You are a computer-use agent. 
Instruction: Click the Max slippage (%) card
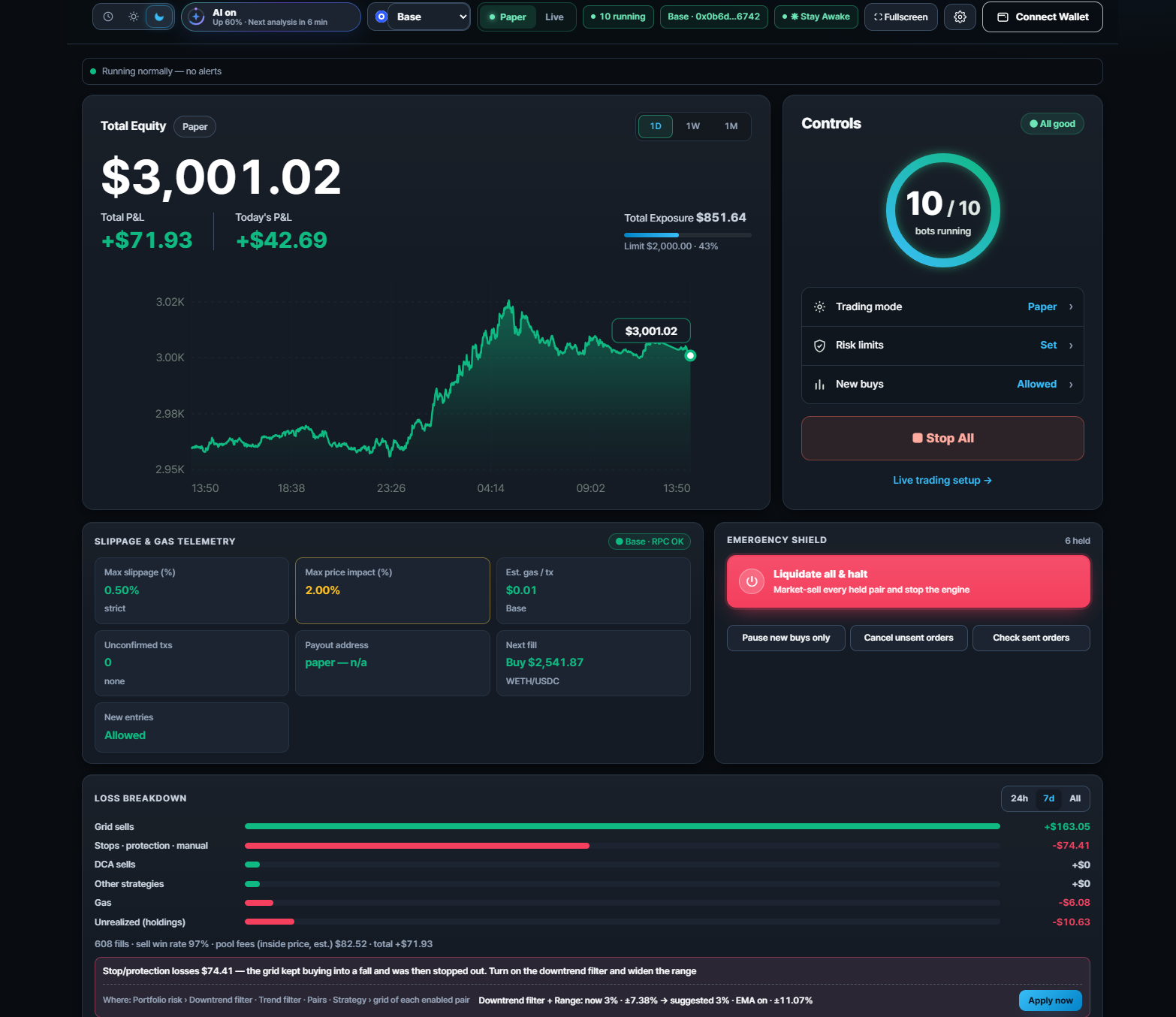pos(191,590)
